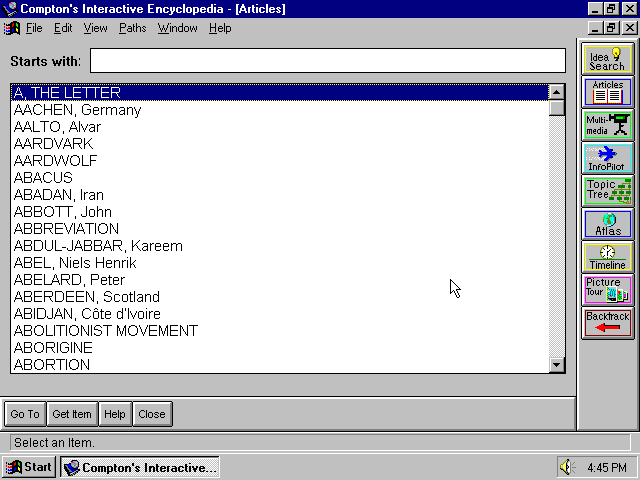Start the Picture Tour

608,290
